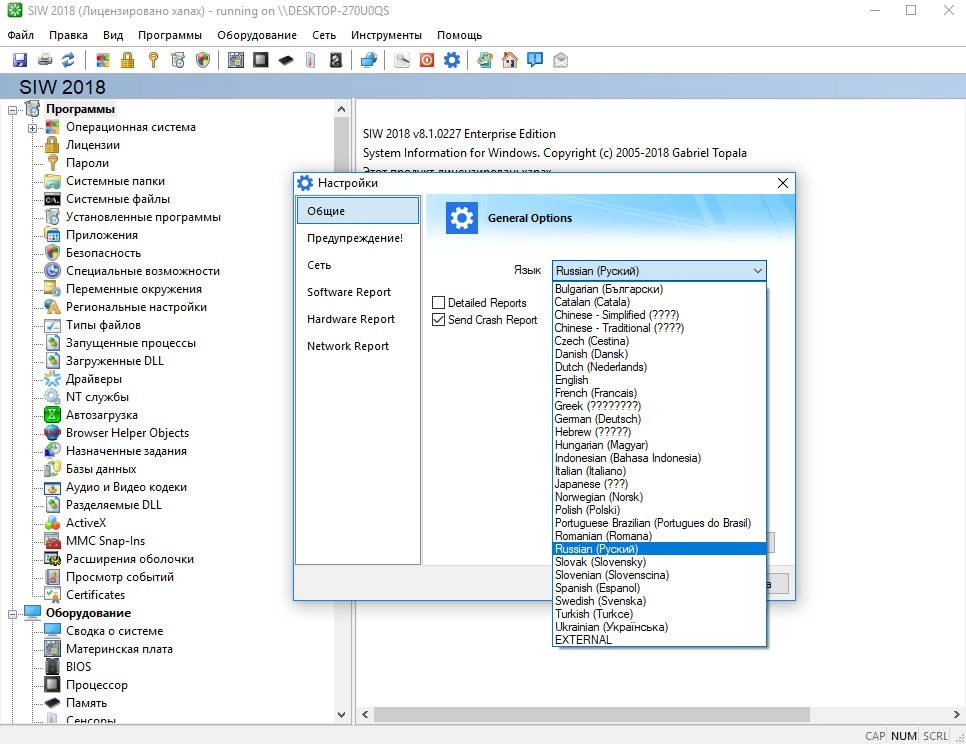Click the house Home toolbar icon

(509, 60)
